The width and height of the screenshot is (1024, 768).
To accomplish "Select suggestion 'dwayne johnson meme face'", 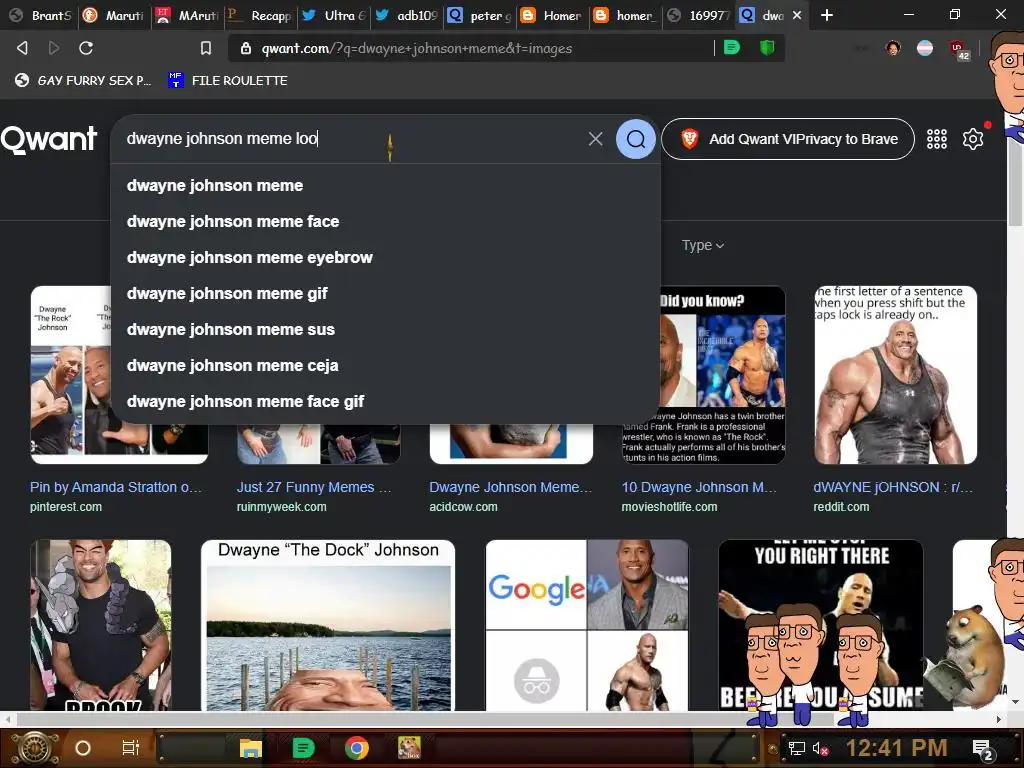I will [385, 221].
